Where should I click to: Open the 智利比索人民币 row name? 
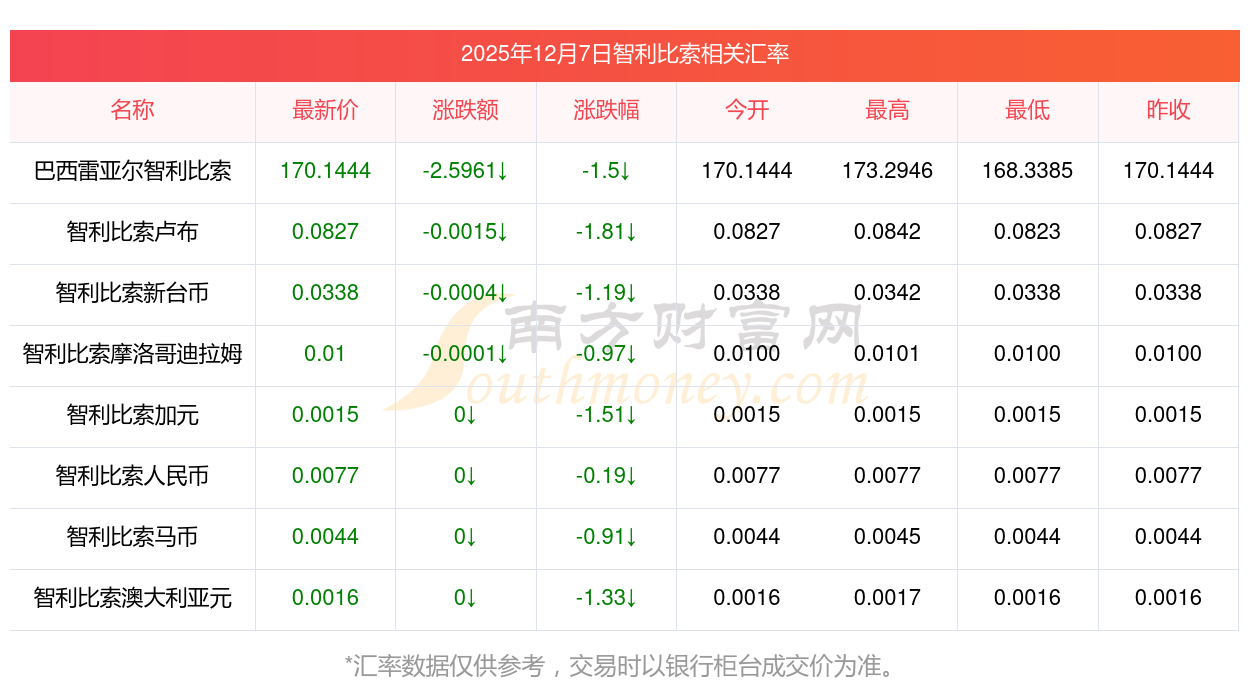coord(132,476)
